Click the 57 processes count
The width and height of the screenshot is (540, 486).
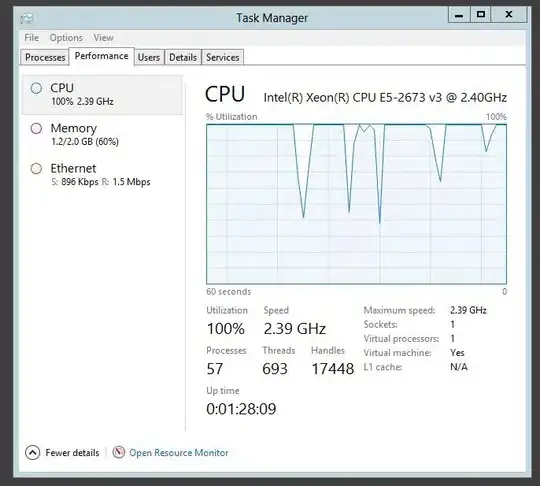point(215,369)
